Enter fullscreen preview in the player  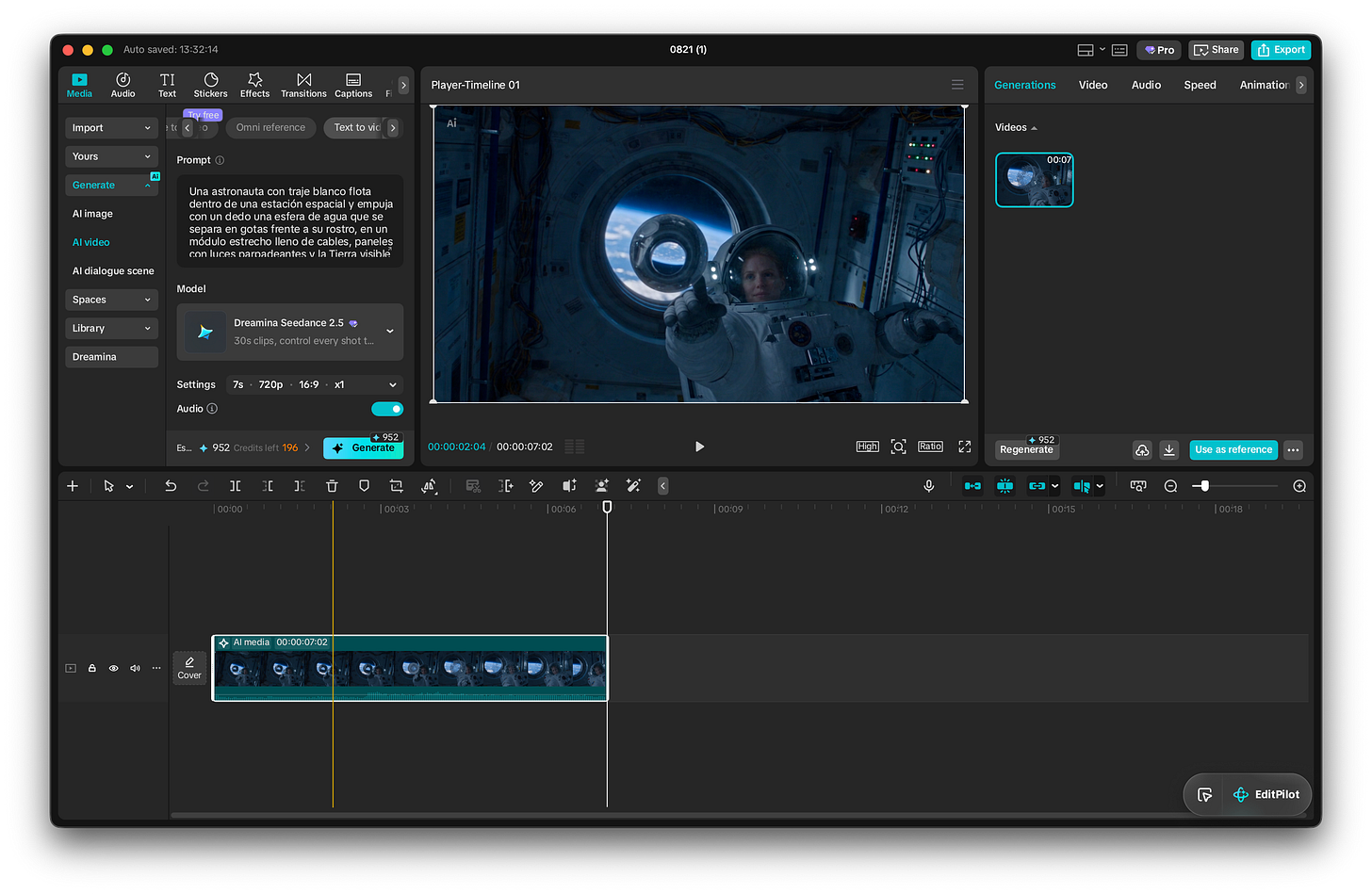coord(965,447)
